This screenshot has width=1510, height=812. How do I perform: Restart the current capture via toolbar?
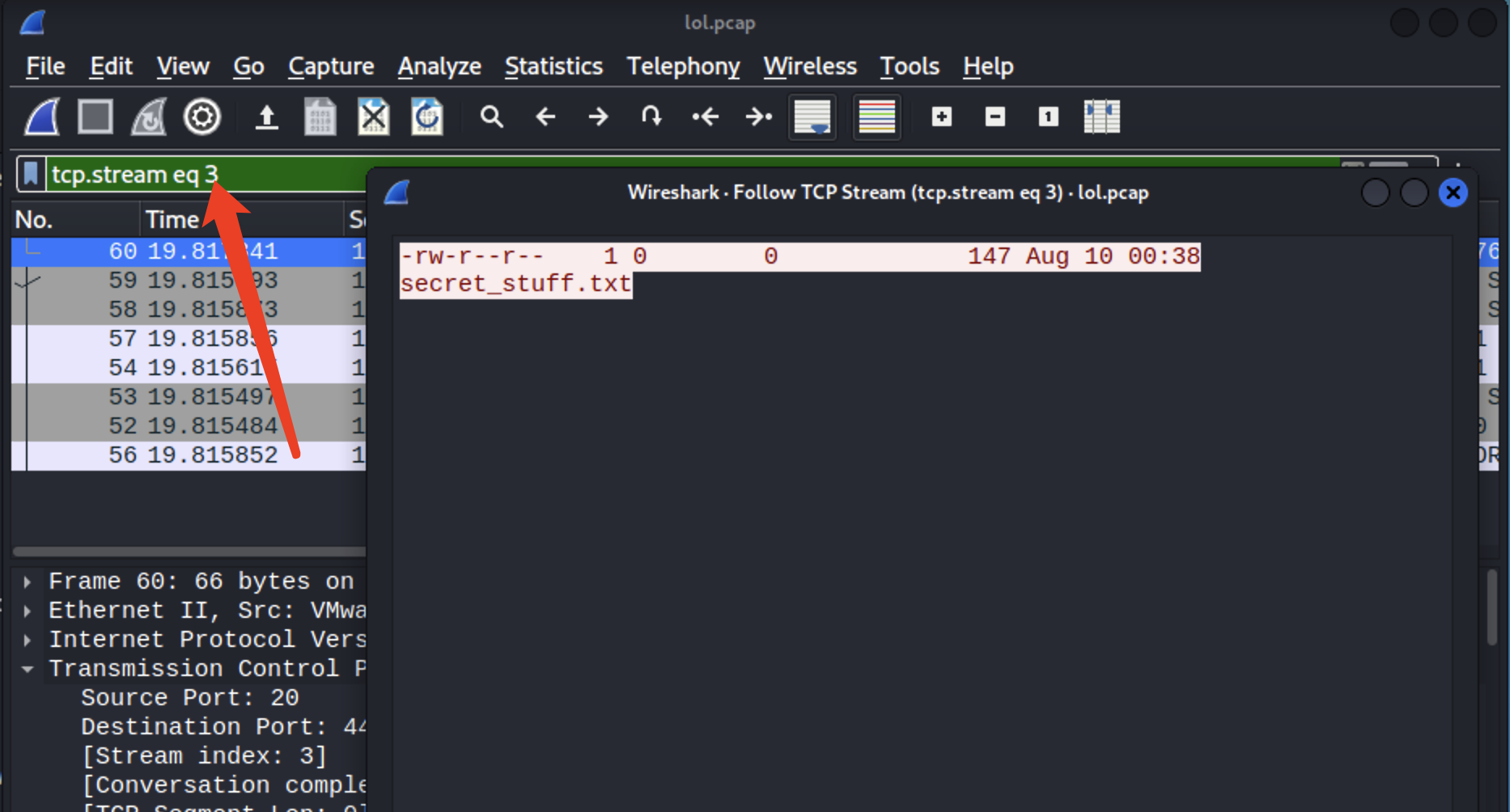(x=149, y=117)
